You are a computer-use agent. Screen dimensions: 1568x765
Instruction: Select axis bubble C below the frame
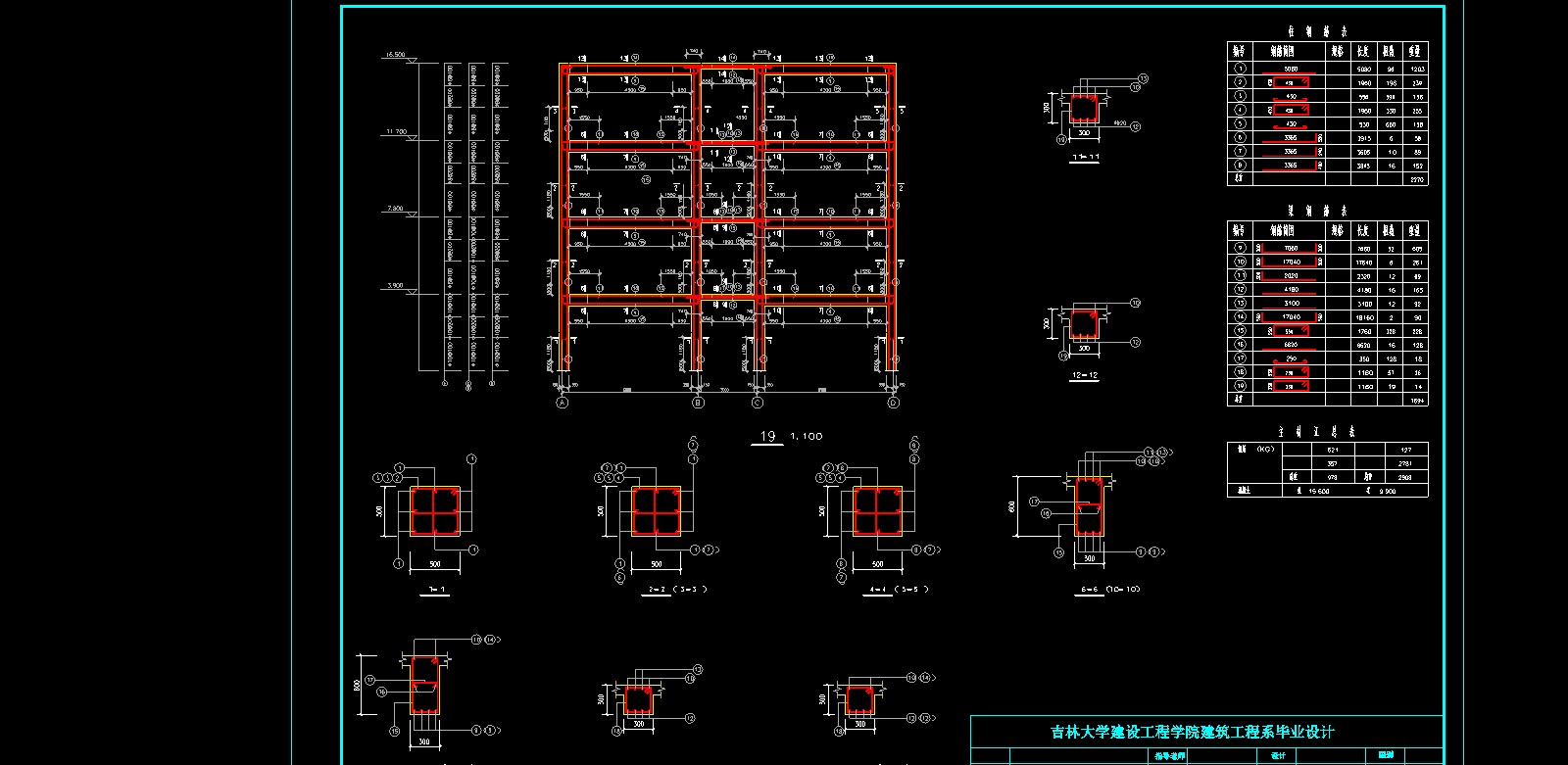point(757,403)
